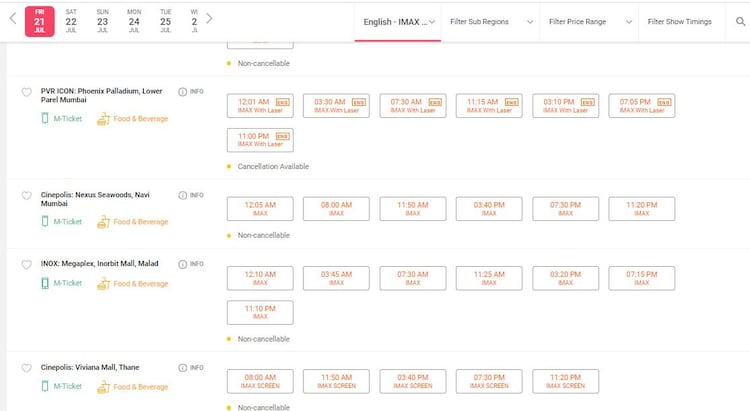Toggle heart for Cinepolis Nexus Seawoods
Viewport: 750px width, 411px height.
(27, 196)
